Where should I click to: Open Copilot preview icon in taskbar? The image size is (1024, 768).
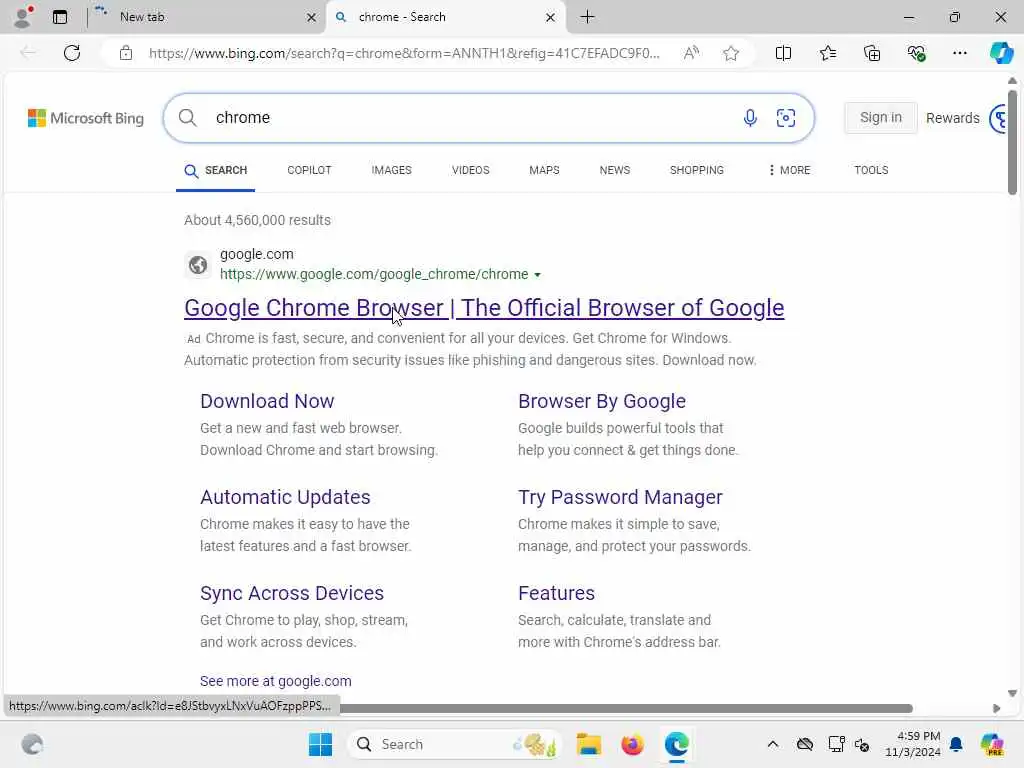point(993,744)
